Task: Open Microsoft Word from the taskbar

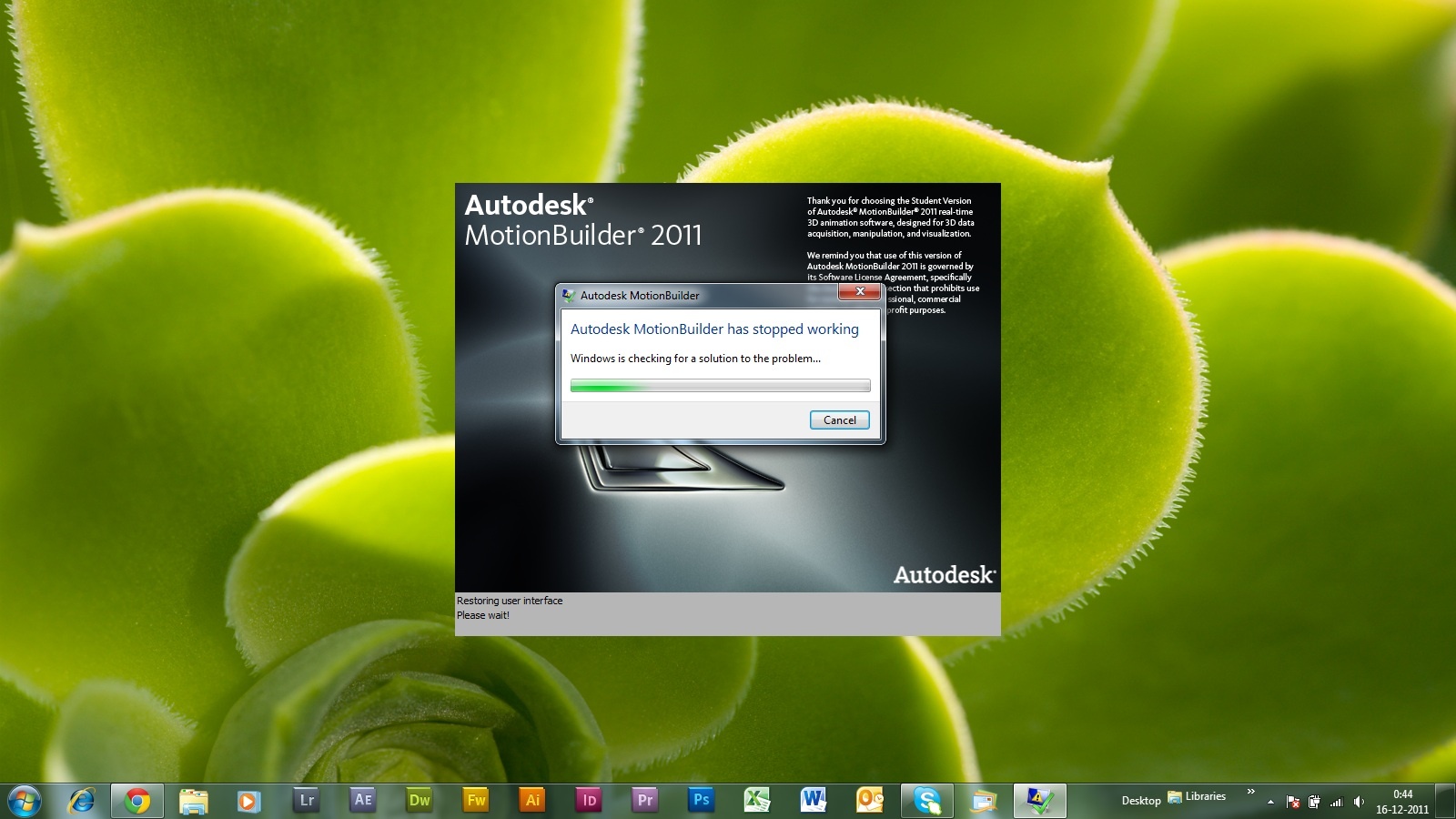Action: coord(814,801)
